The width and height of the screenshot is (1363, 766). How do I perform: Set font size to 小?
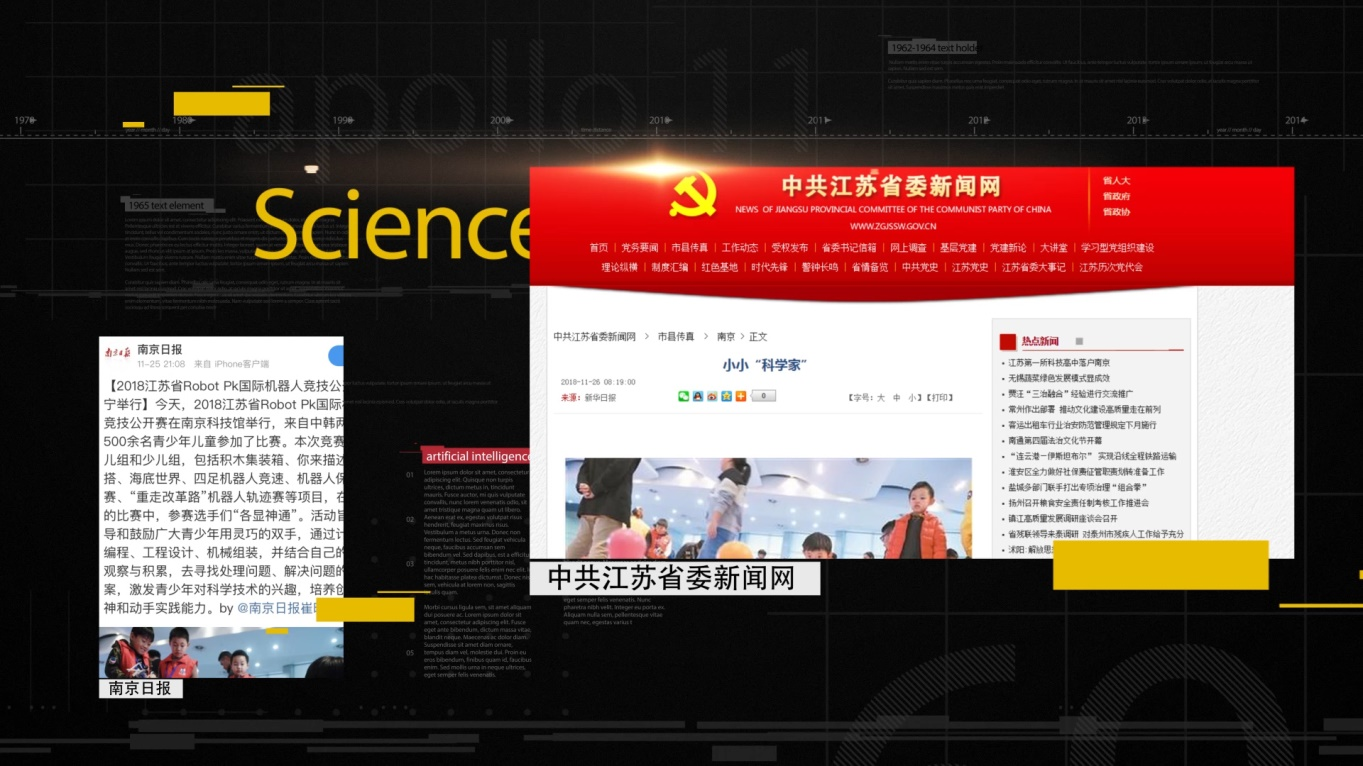click(x=912, y=398)
